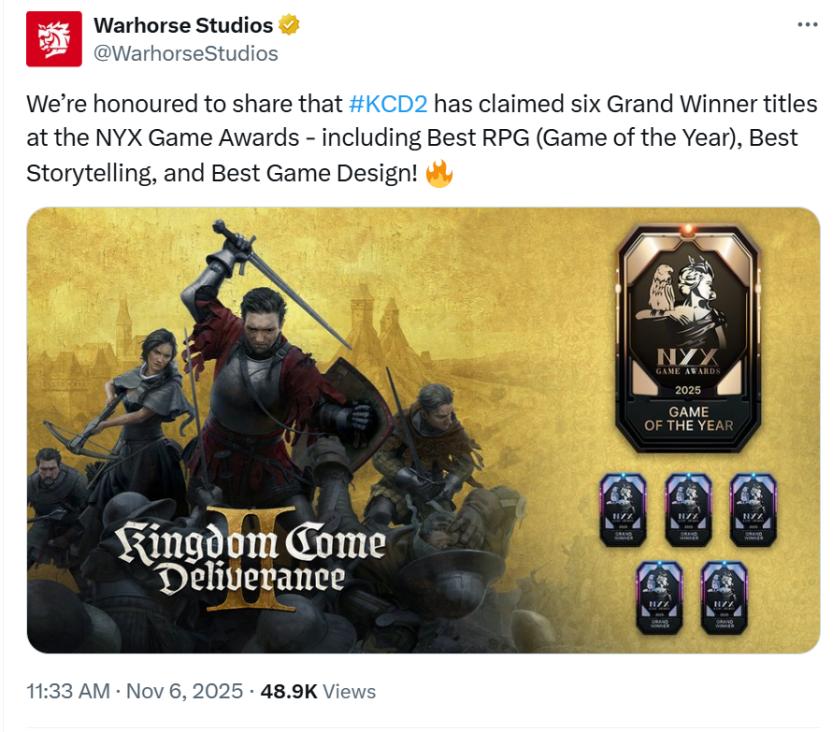Open the three-dot more options menu

point(807,24)
